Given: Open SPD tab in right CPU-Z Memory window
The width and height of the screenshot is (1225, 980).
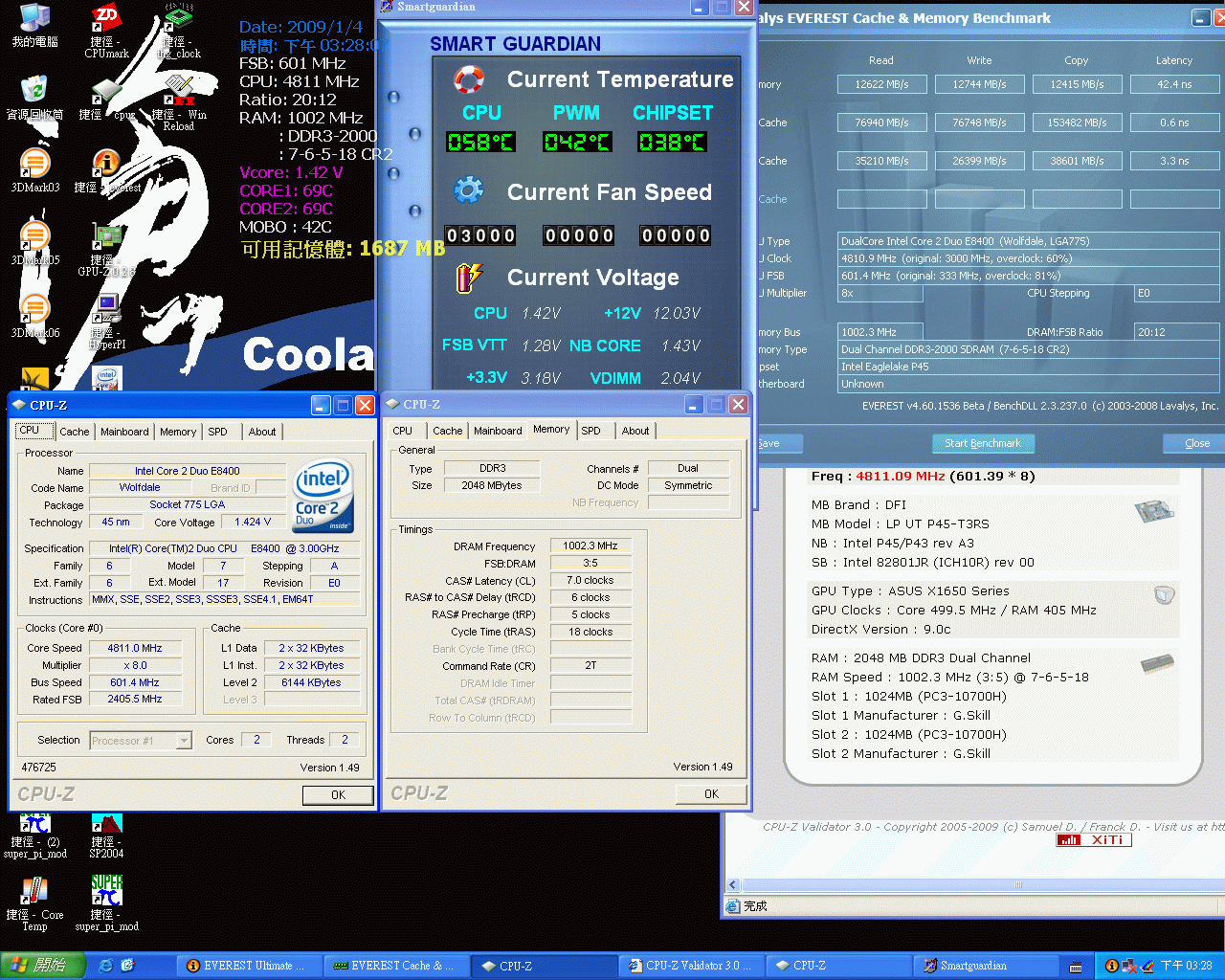Looking at the screenshot, I should [x=591, y=431].
